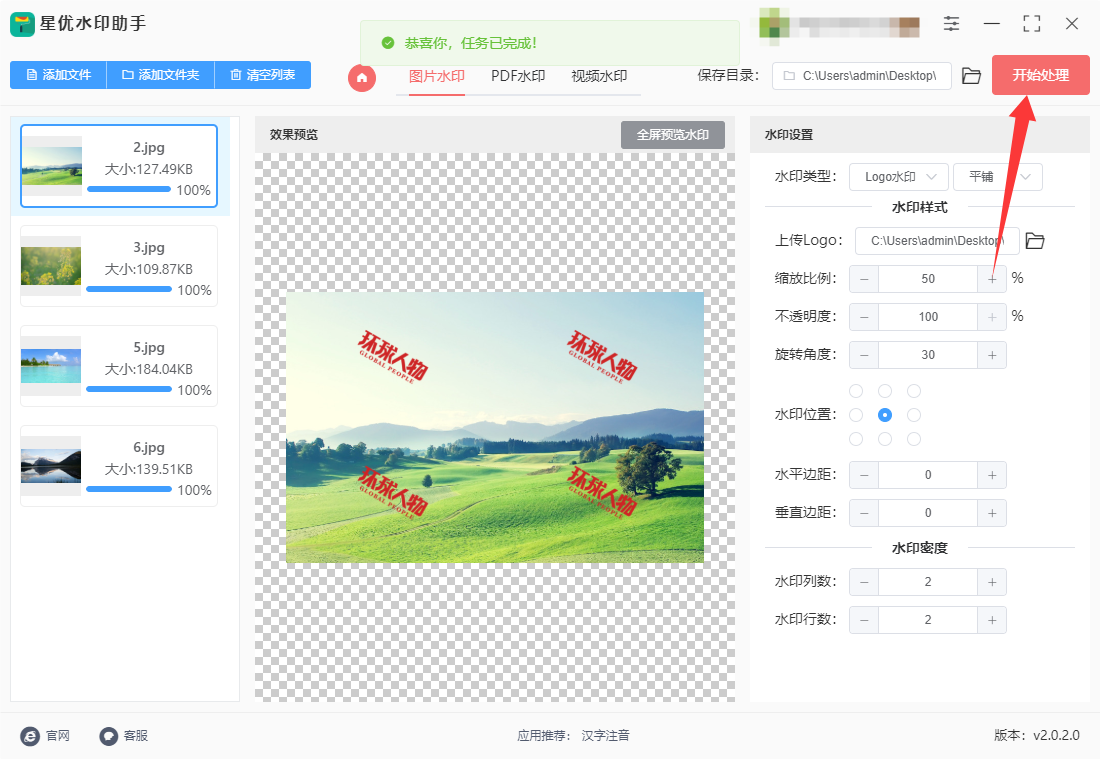Select top-center watermark position radio
The image size is (1100, 760).
[885, 391]
